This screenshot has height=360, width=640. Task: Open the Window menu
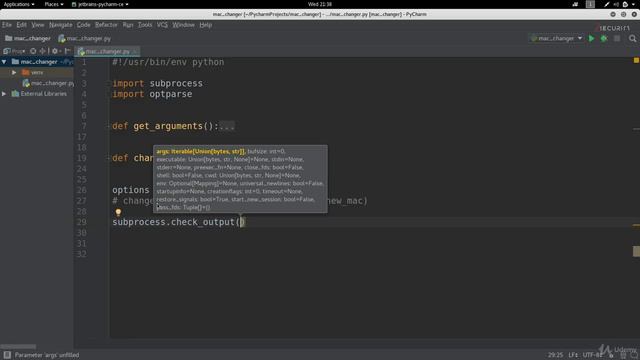click(x=183, y=25)
